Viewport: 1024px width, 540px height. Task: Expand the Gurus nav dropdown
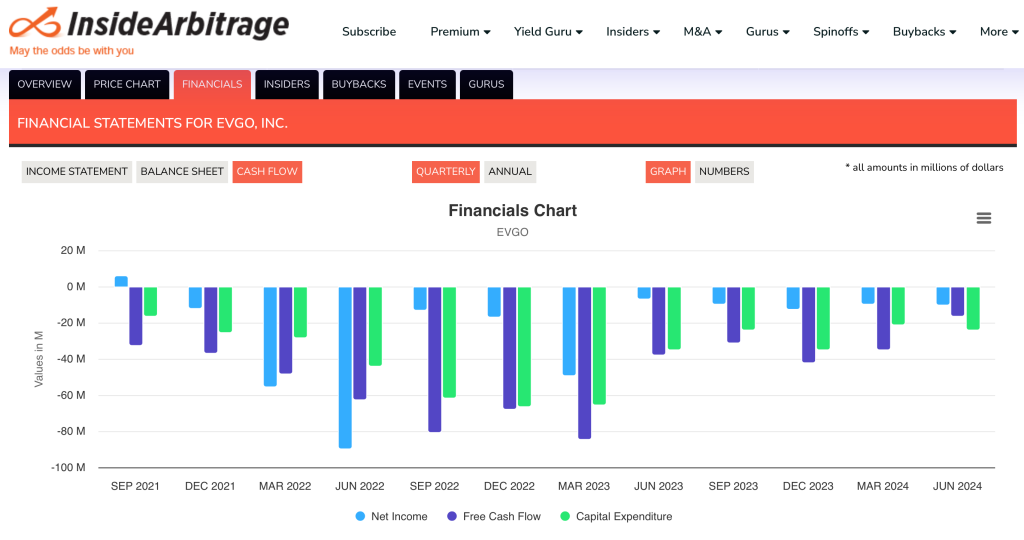[767, 31]
